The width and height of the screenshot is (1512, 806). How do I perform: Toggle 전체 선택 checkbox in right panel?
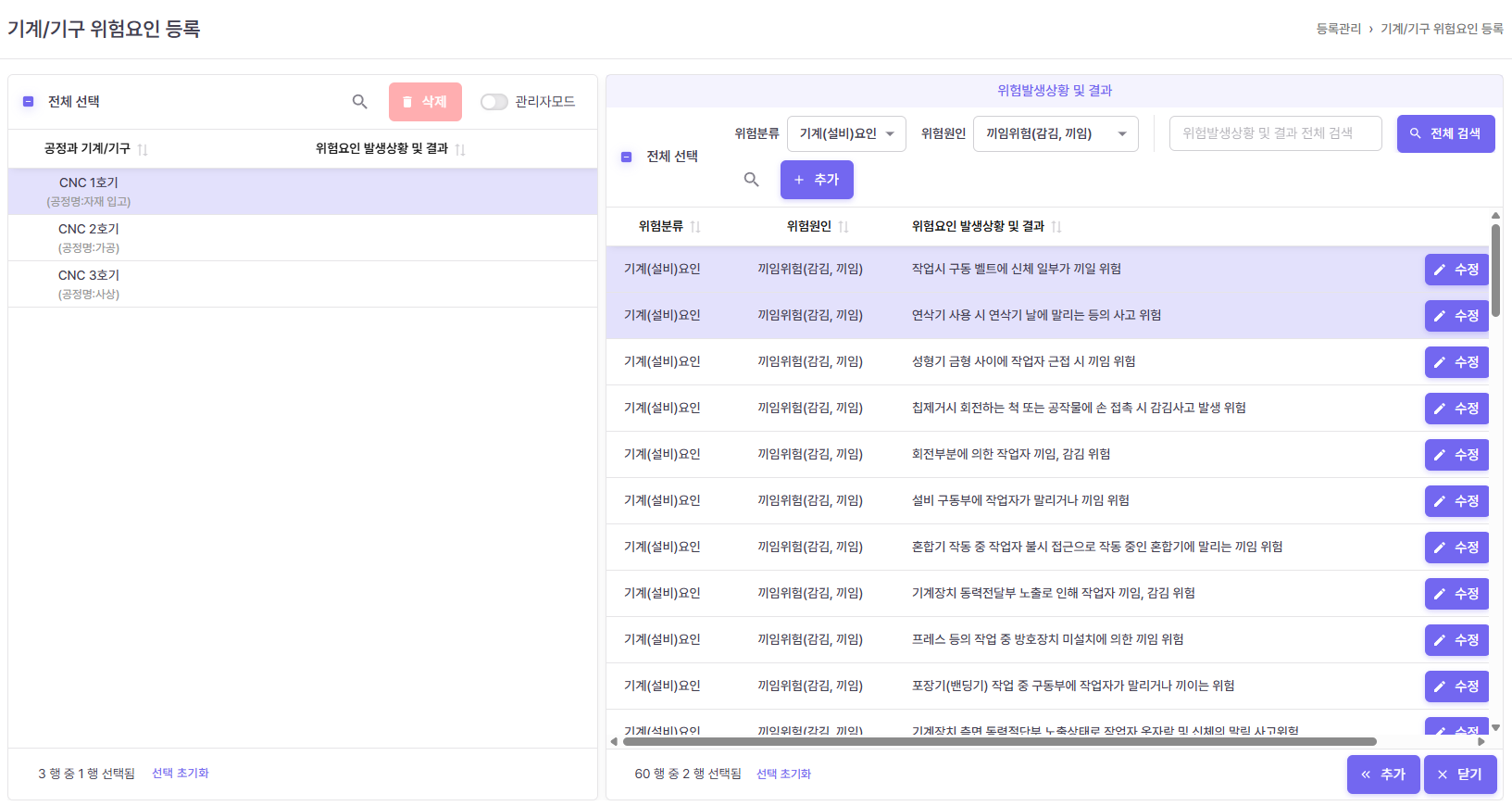click(627, 157)
